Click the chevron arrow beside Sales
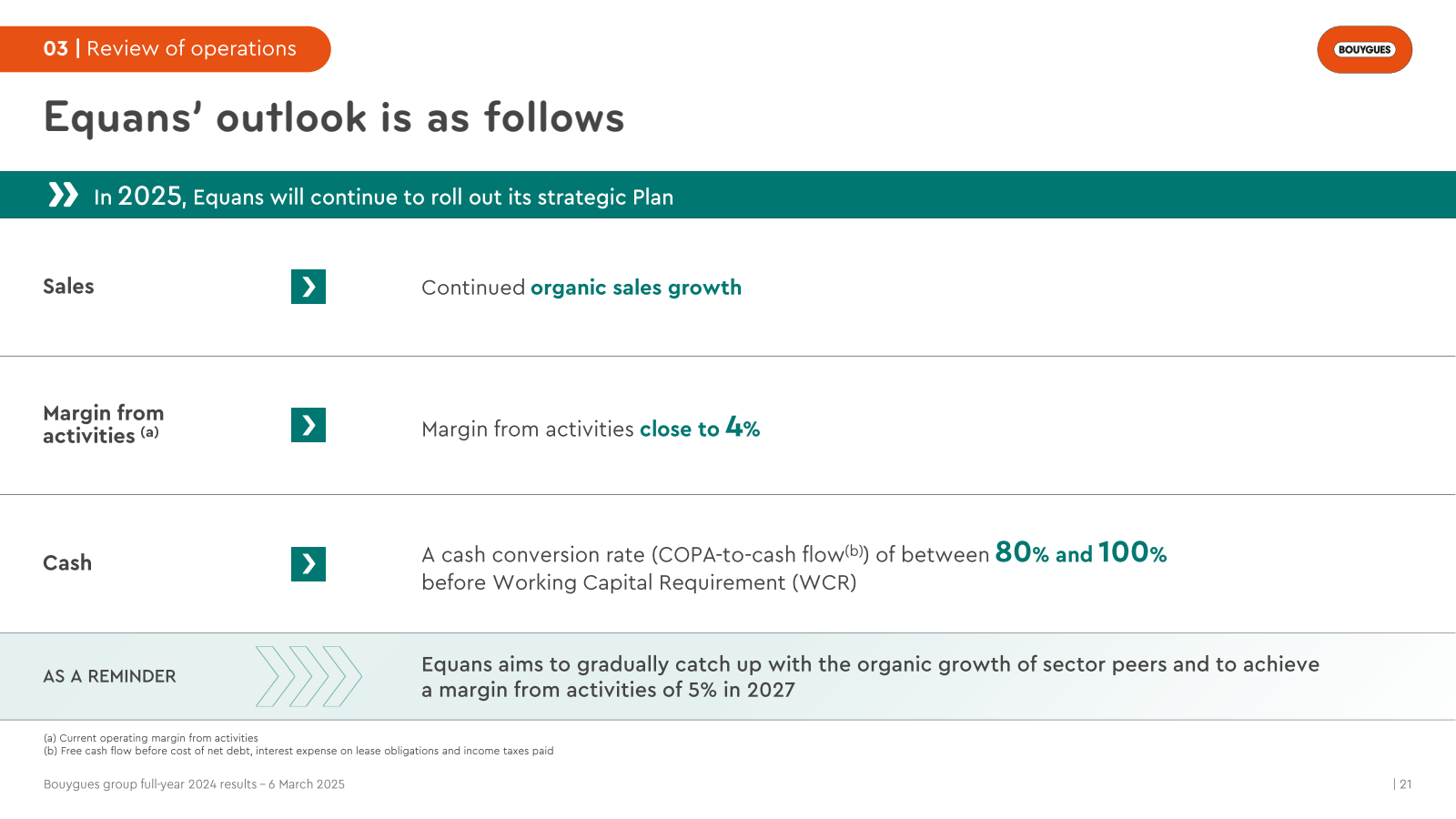 pos(308,287)
